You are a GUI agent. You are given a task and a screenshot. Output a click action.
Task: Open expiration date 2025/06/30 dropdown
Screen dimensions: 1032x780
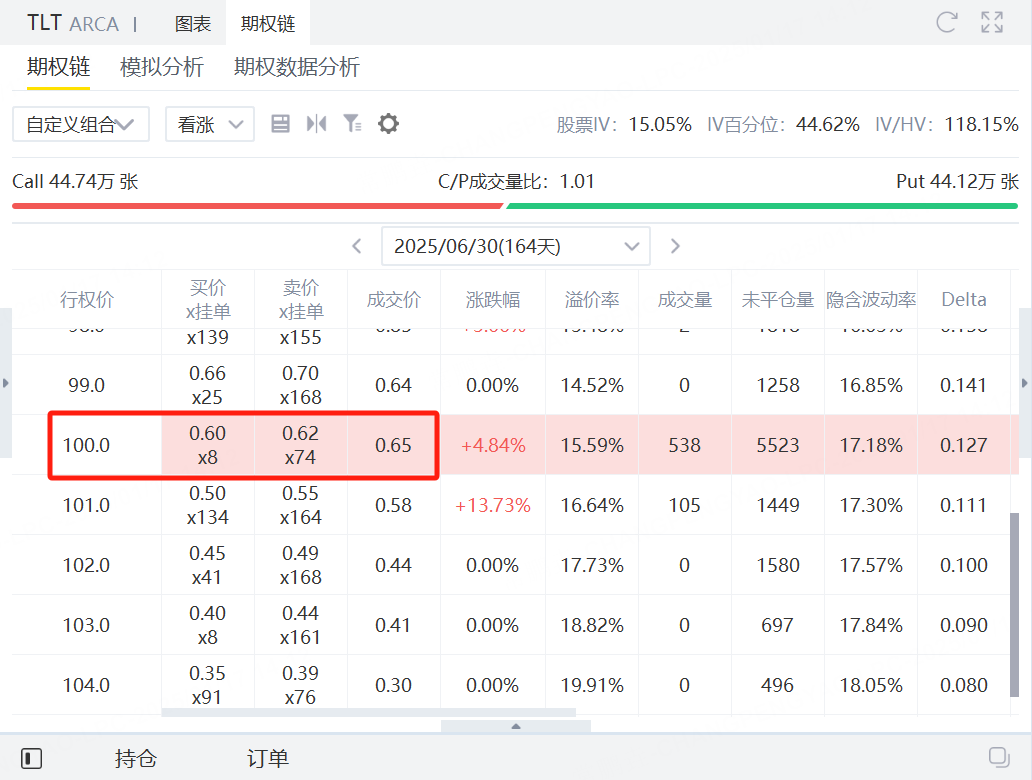516,246
